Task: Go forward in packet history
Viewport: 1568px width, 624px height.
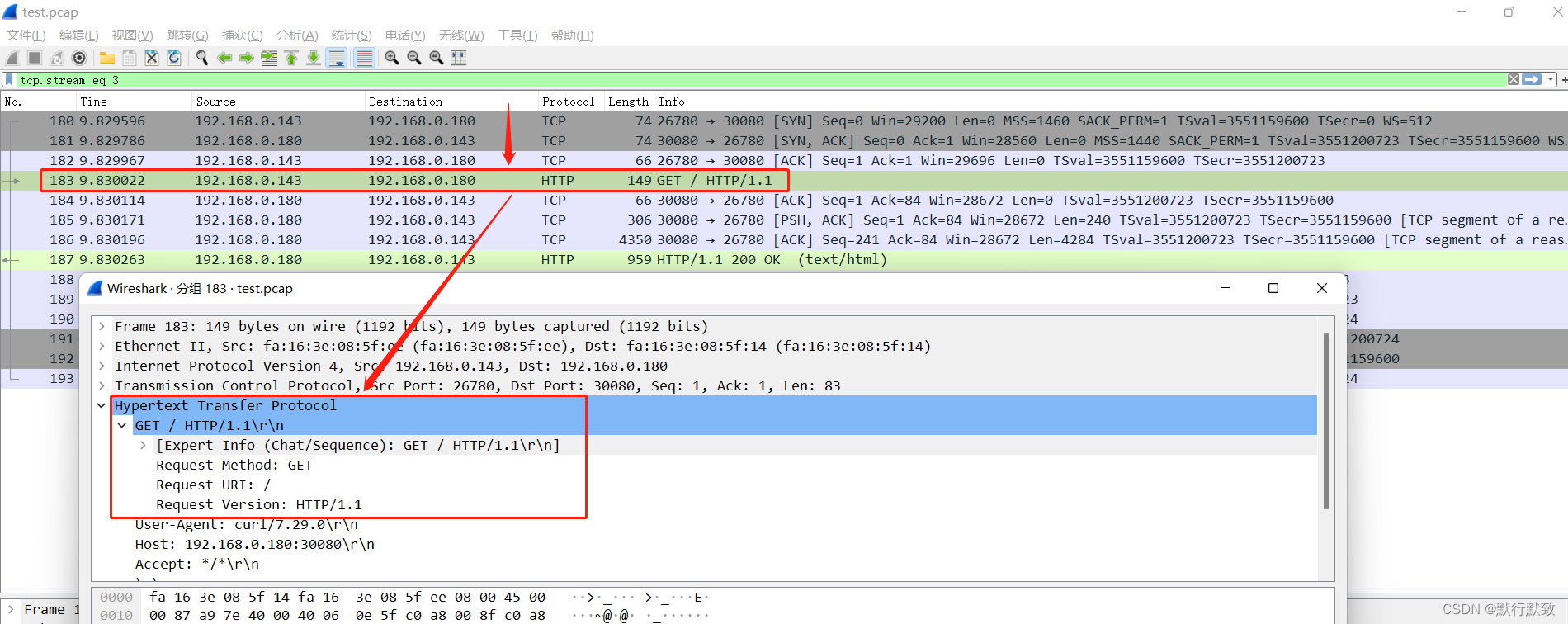Action: [247, 58]
